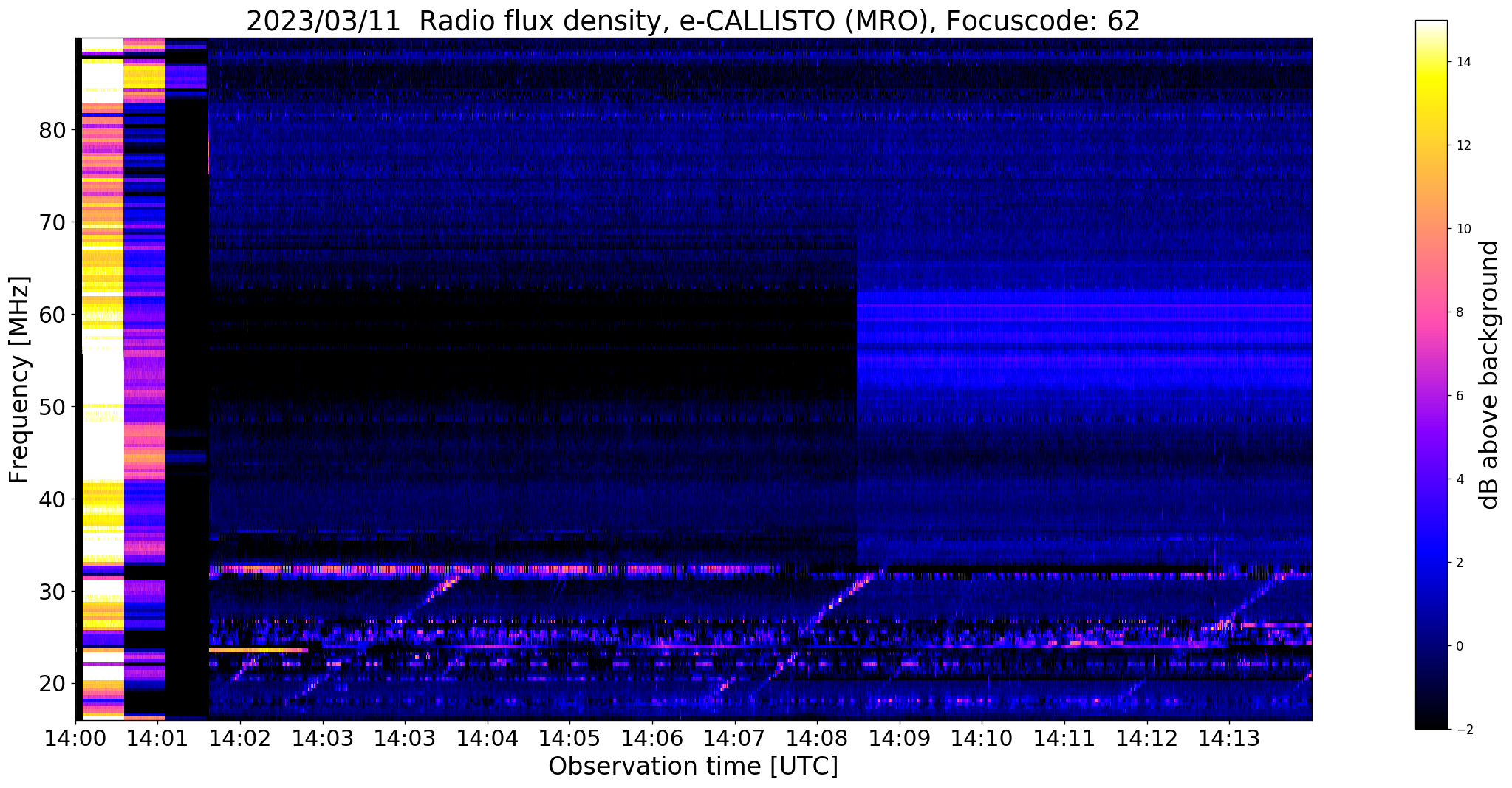Click the colorbar tick labeled 12
The image size is (1512, 788).
(1463, 146)
